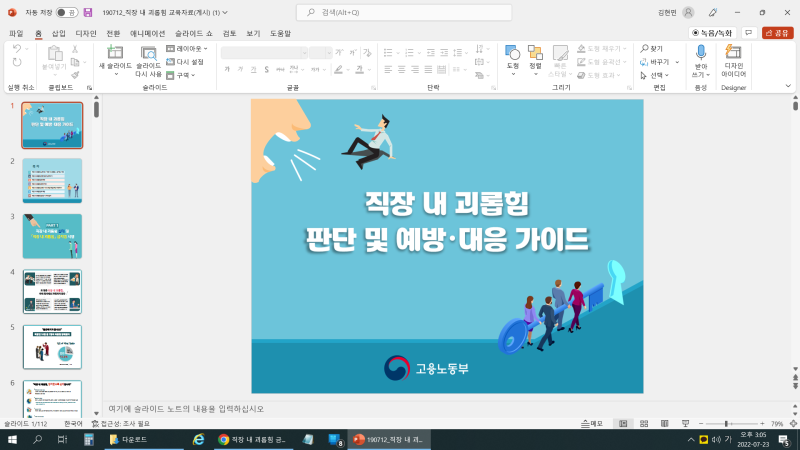800x450 pixels.
Task: Click the Designer ideas icon
Action: (733, 52)
